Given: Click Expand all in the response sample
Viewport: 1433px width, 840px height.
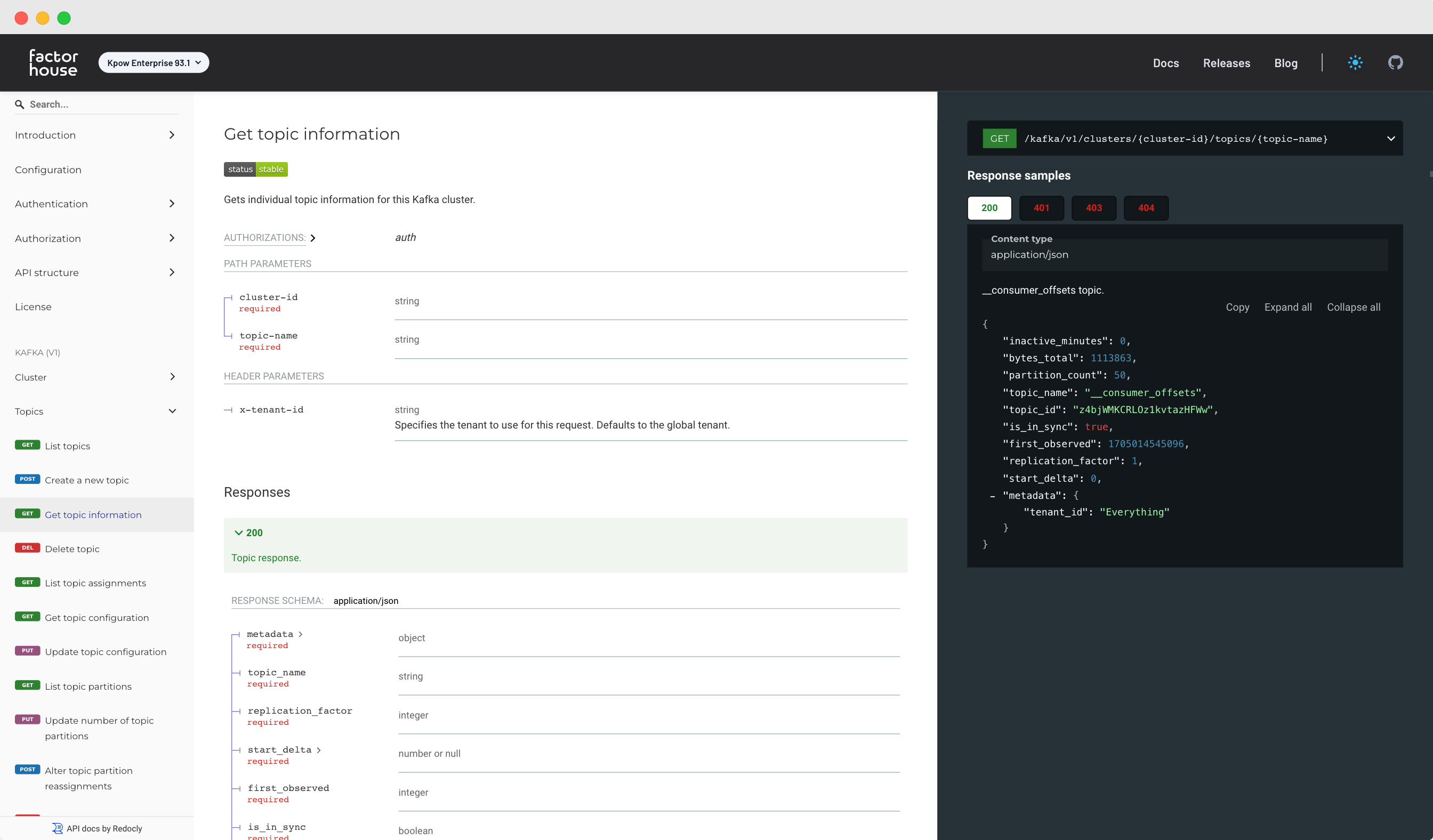Looking at the screenshot, I should click(1288, 307).
